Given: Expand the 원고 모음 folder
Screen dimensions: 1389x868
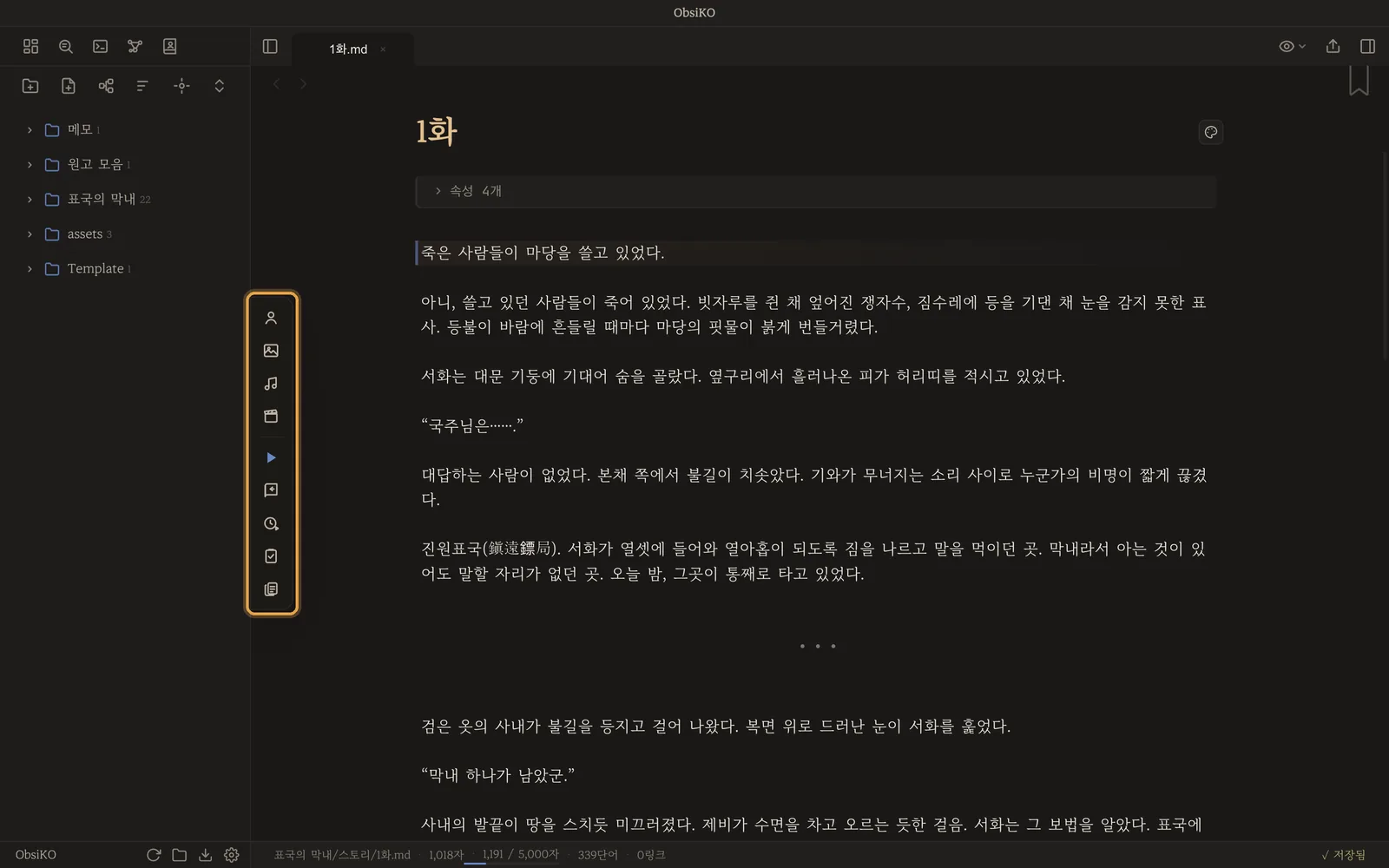Looking at the screenshot, I should (x=30, y=165).
